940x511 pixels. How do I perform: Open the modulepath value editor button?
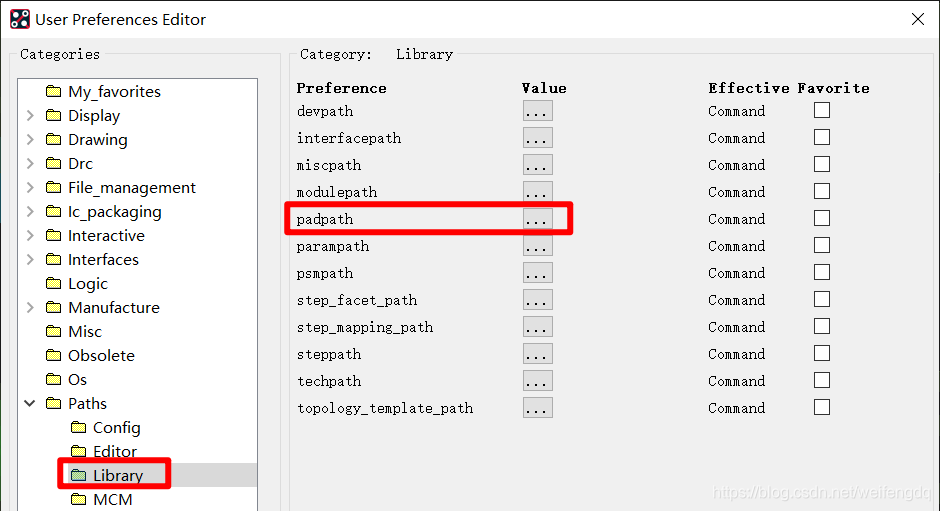point(537,192)
